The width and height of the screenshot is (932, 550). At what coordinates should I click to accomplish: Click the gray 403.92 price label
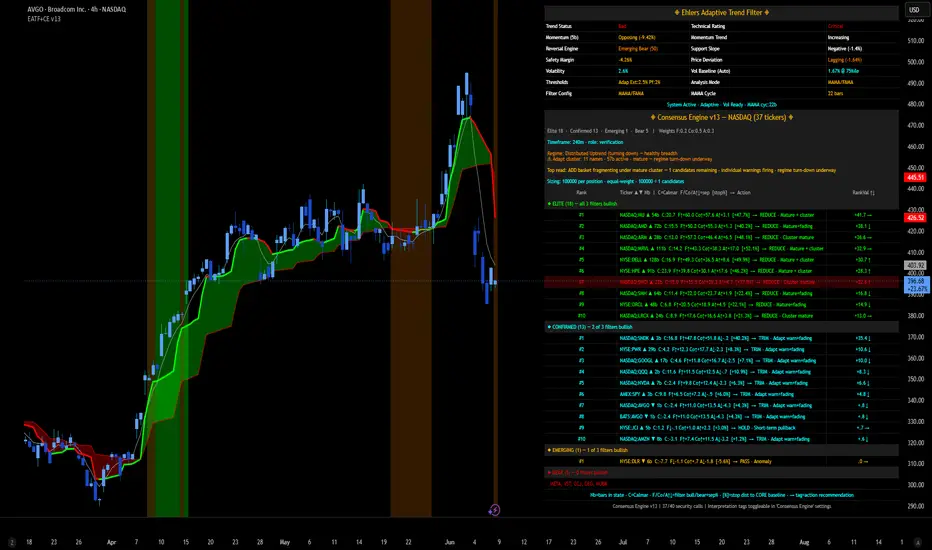point(915,265)
